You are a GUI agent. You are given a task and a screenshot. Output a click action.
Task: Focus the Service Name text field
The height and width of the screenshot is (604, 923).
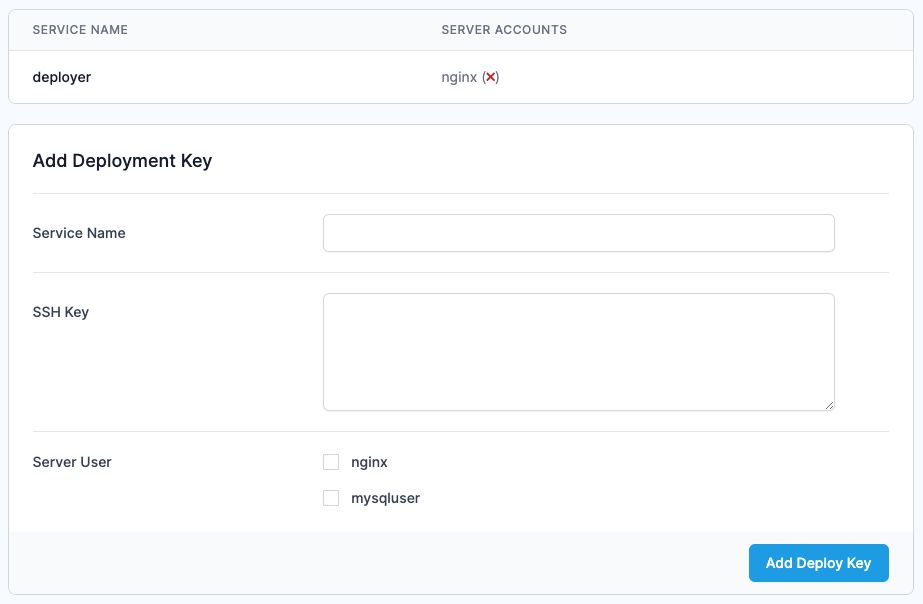pyautogui.click(x=578, y=233)
